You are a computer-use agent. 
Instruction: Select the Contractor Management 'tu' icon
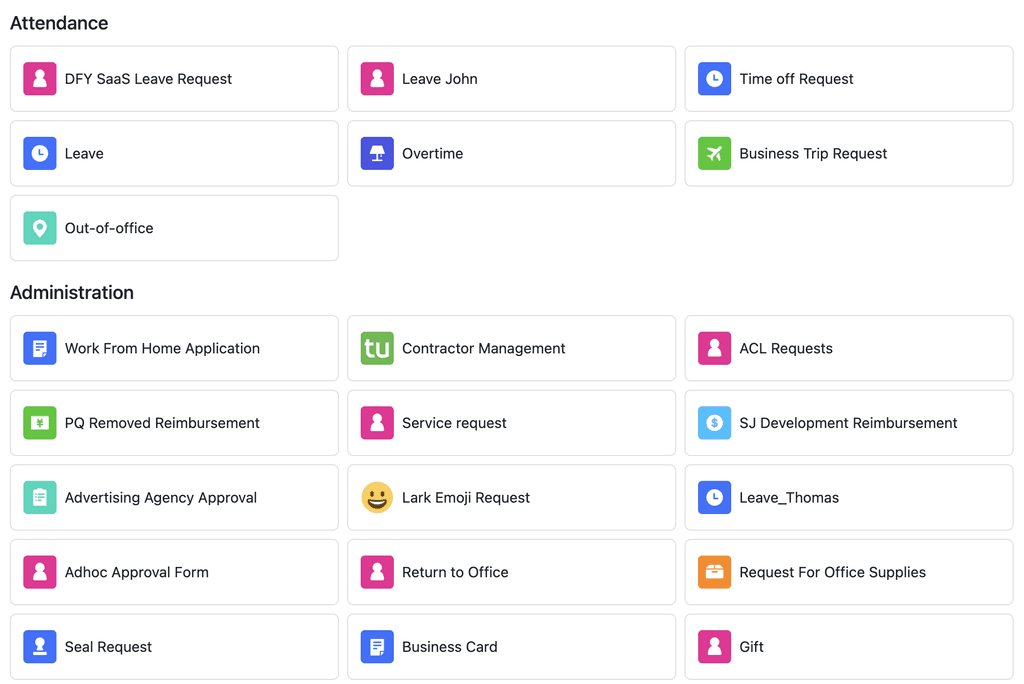tap(377, 348)
